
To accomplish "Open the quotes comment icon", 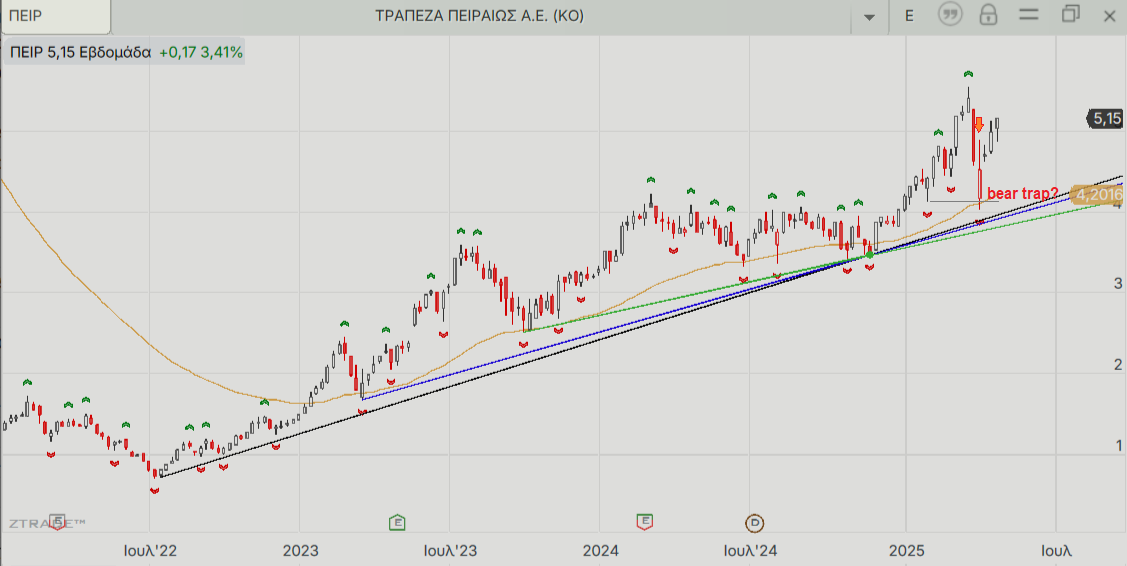I will 950,14.
